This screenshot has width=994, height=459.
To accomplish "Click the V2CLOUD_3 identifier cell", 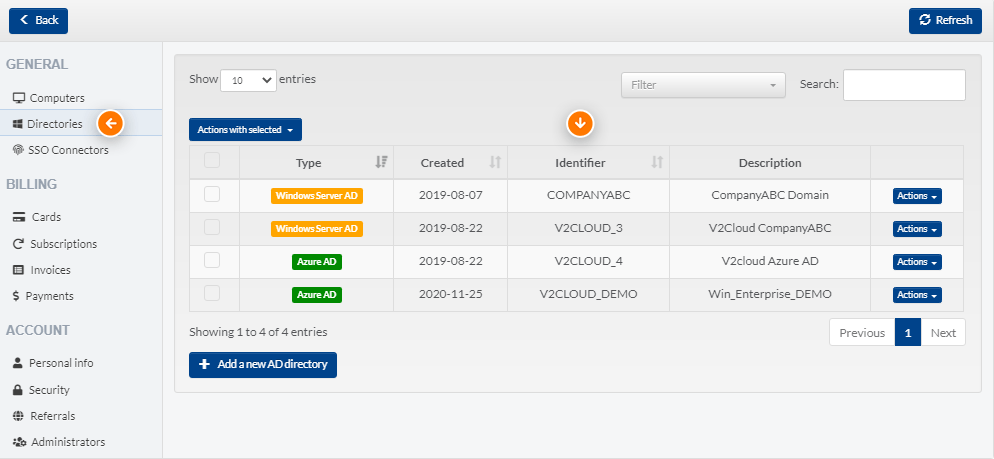I will point(588,228).
